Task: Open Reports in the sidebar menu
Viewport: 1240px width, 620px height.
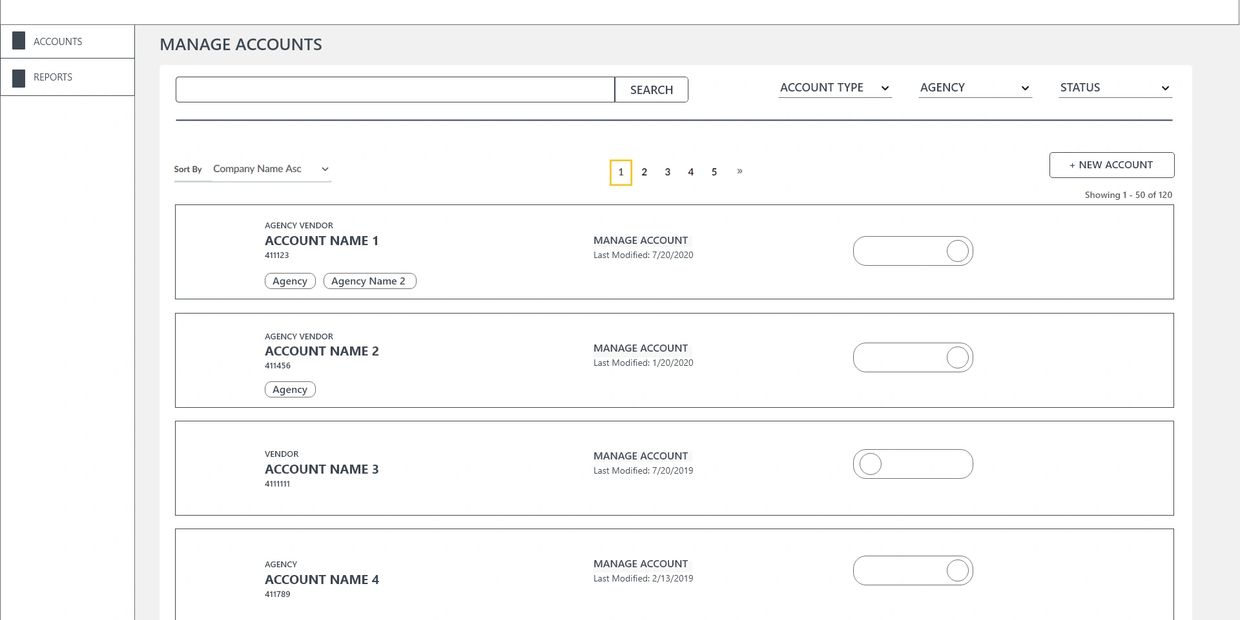Action: (x=53, y=77)
